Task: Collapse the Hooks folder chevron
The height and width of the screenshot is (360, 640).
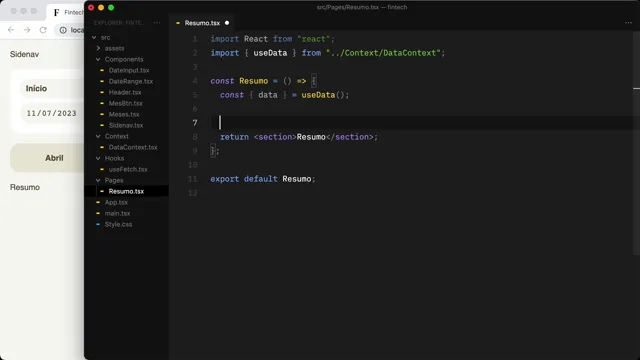Action: point(98,158)
